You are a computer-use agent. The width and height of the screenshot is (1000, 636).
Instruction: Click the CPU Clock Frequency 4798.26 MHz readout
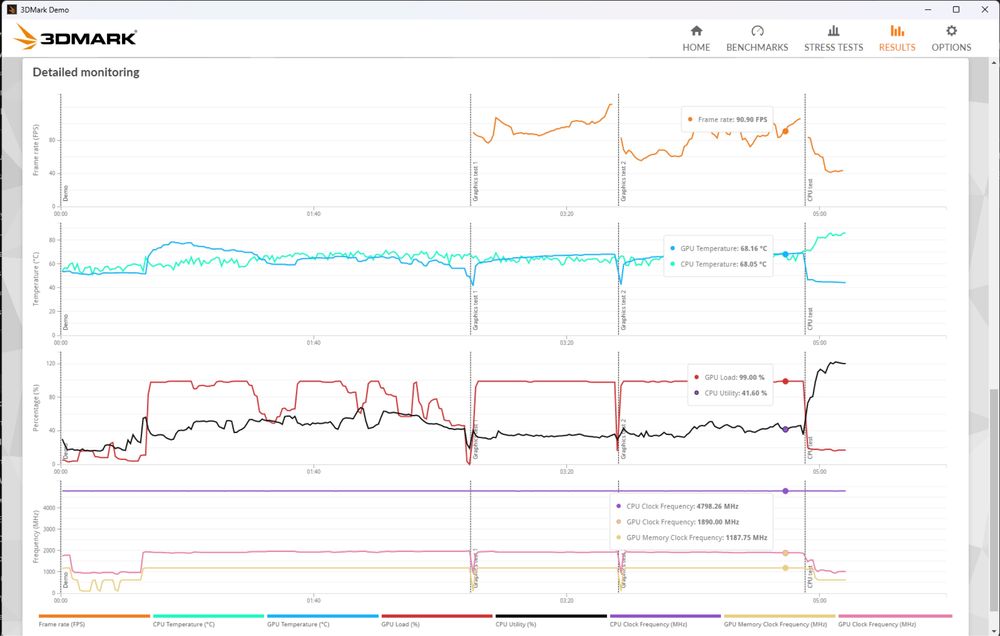point(677,507)
